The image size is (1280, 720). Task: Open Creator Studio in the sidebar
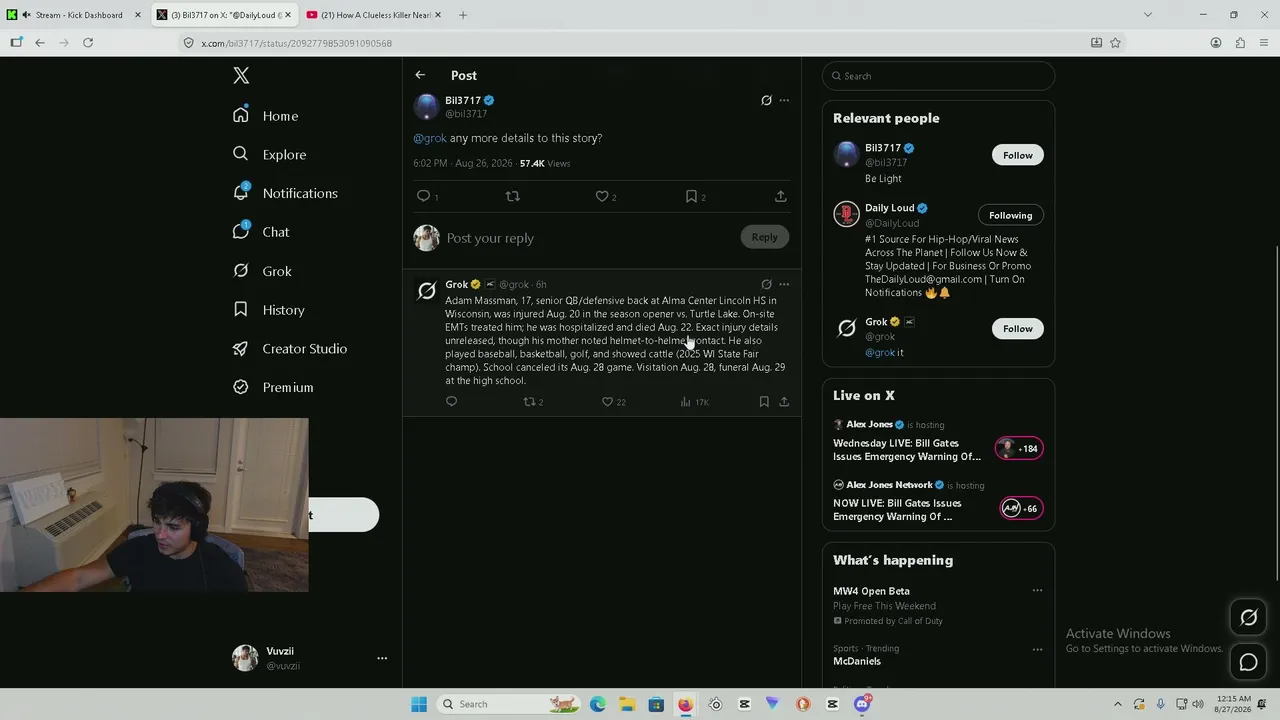[290, 349]
